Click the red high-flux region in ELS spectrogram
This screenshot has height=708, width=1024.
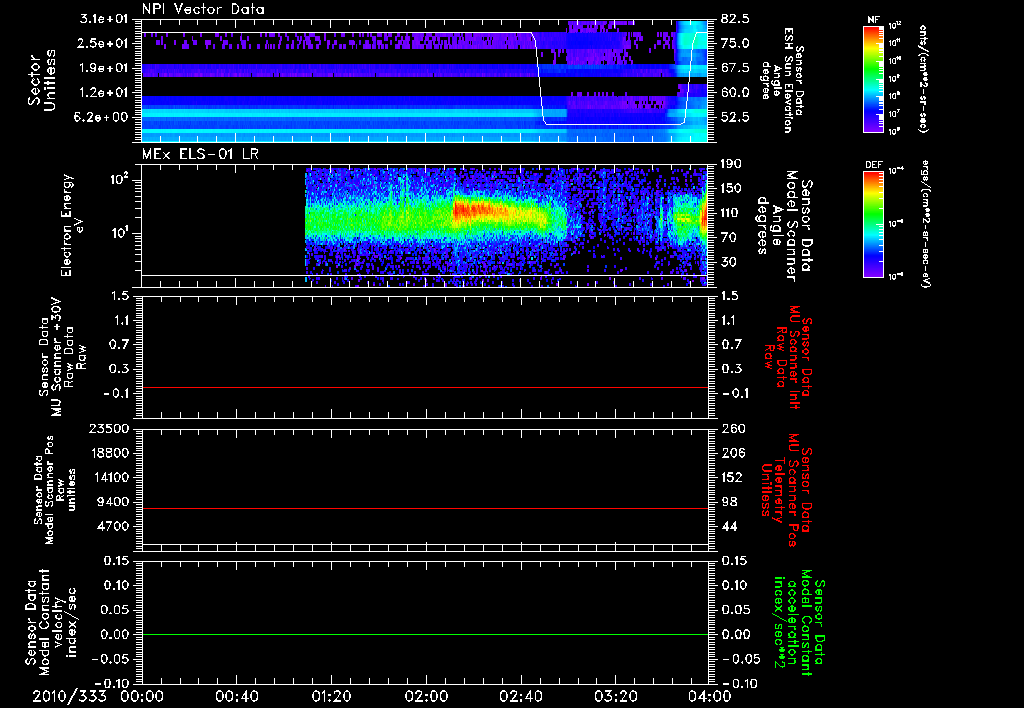(x=480, y=210)
